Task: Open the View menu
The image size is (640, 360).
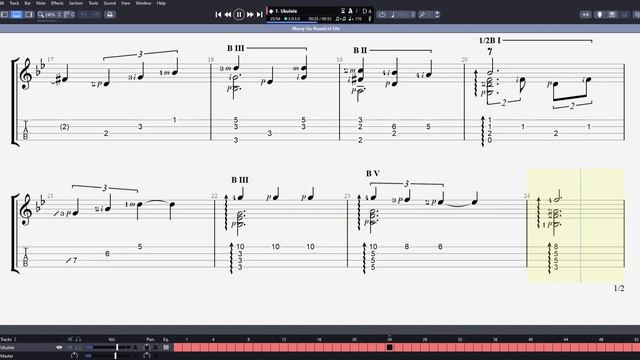Action: 126,3
